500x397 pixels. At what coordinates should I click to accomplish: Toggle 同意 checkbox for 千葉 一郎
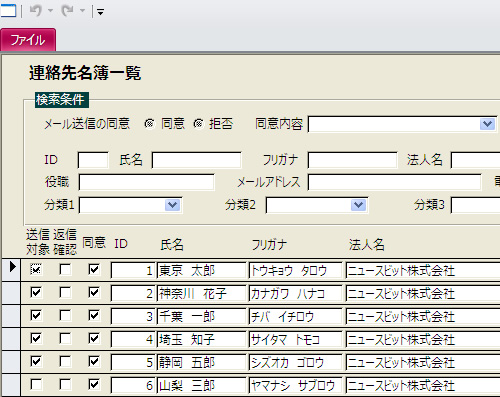(x=94, y=315)
